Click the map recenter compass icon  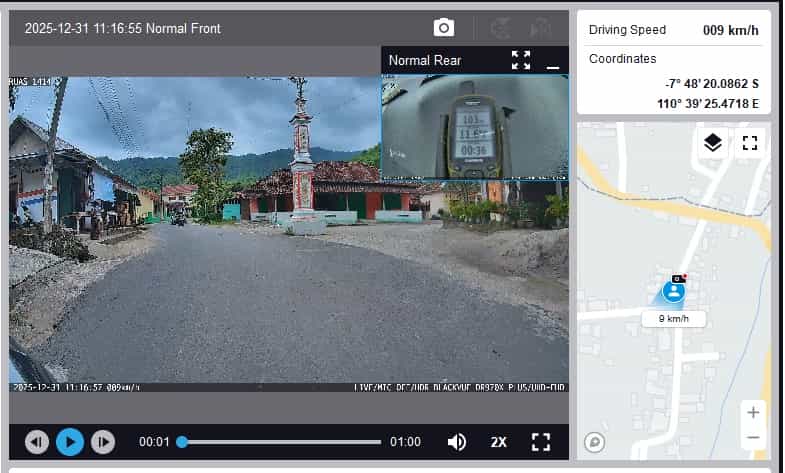[595, 441]
